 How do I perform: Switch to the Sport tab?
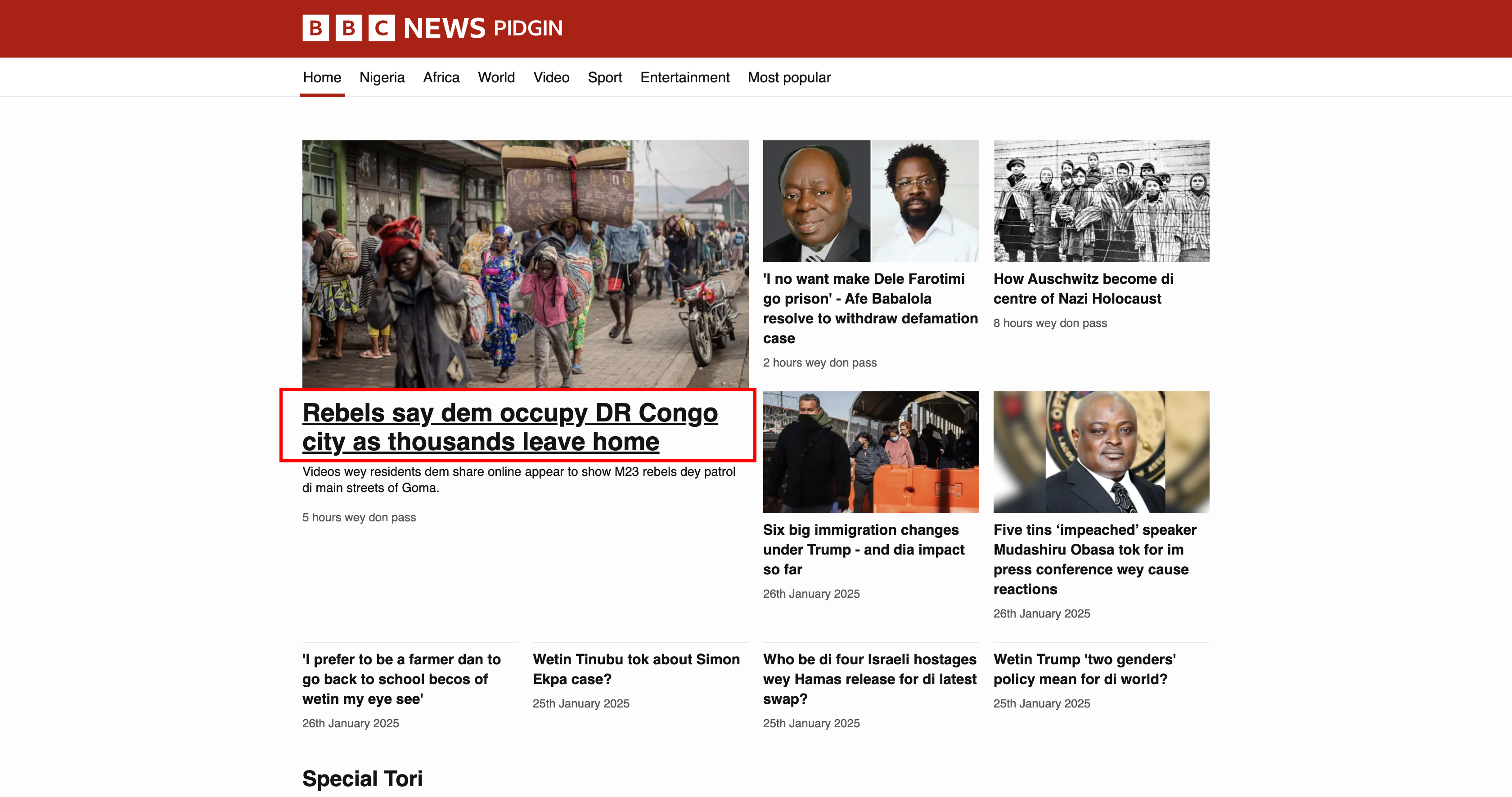coord(604,77)
